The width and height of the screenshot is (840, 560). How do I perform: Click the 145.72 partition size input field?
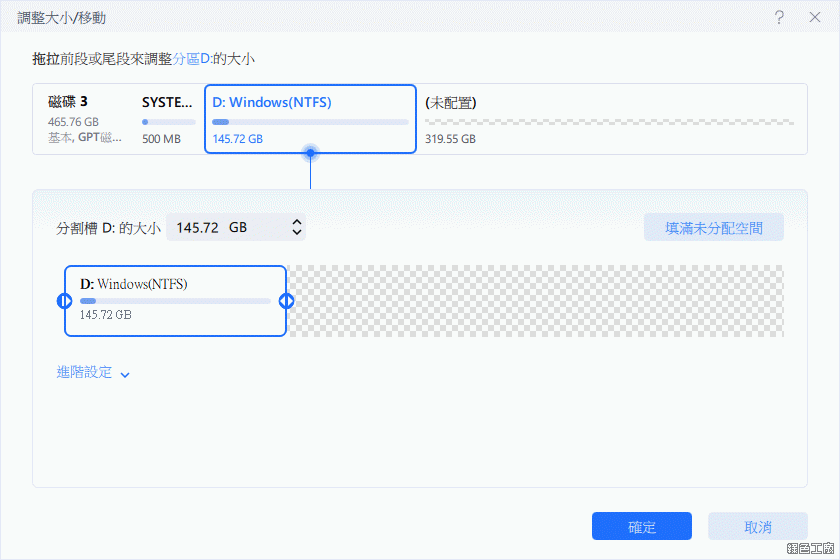tap(196, 228)
